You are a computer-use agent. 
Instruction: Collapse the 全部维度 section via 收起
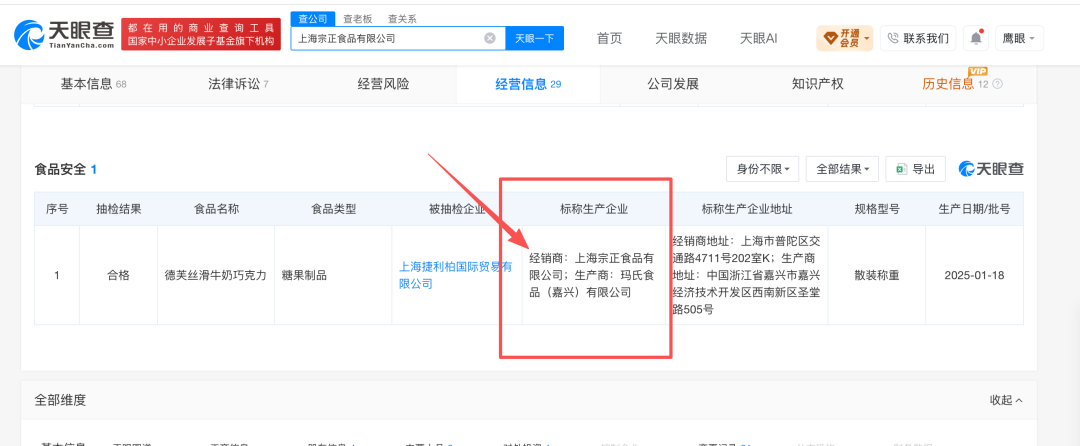1006,400
